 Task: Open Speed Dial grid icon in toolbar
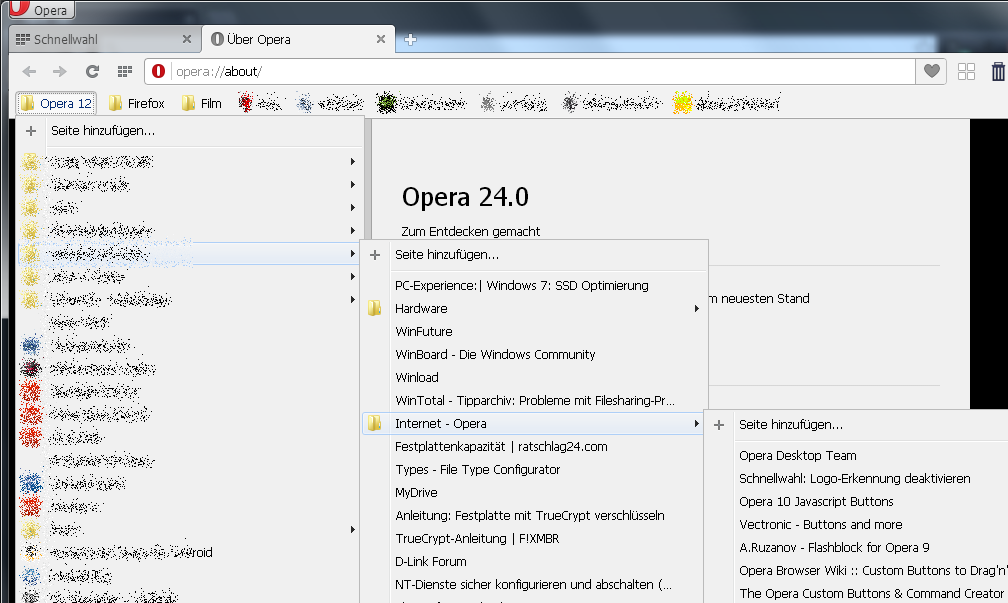pyautogui.click(x=125, y=71)
